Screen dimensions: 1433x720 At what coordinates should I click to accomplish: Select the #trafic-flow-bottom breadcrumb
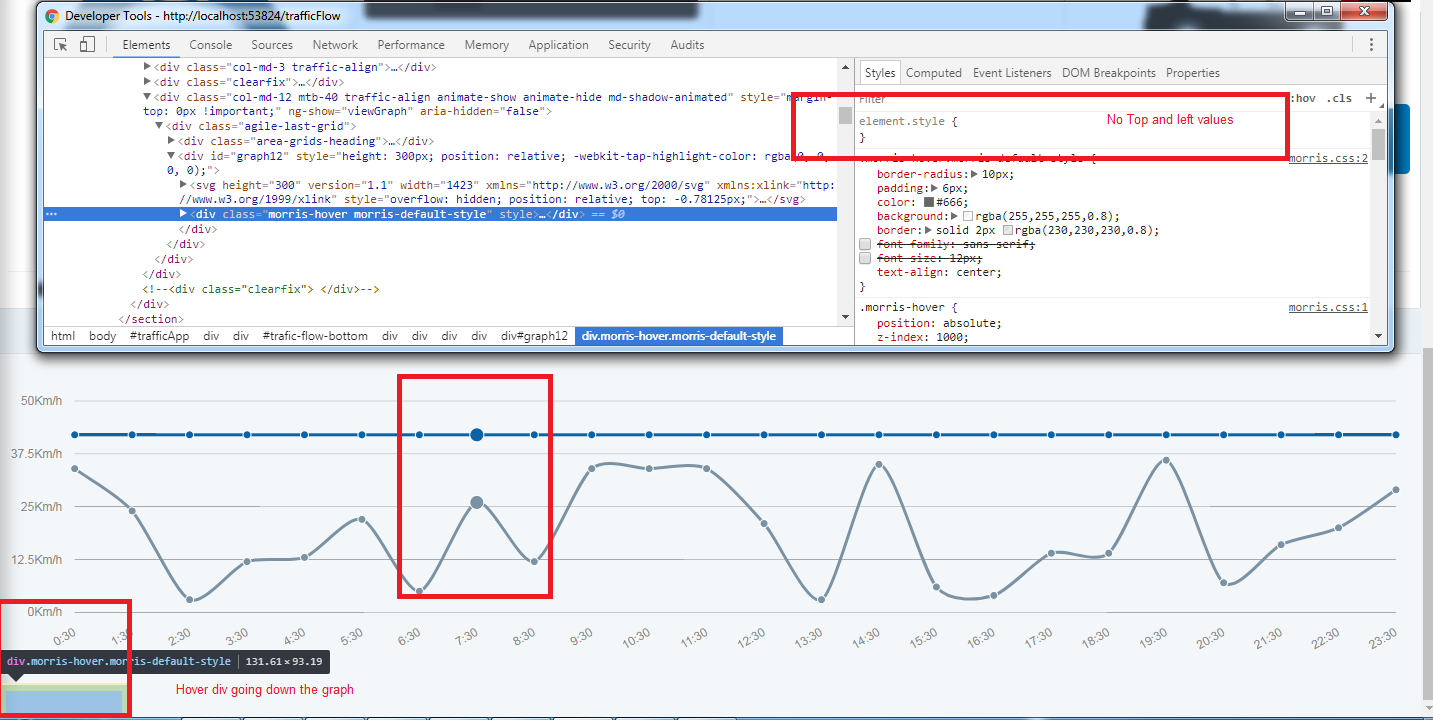coord(315,336)
